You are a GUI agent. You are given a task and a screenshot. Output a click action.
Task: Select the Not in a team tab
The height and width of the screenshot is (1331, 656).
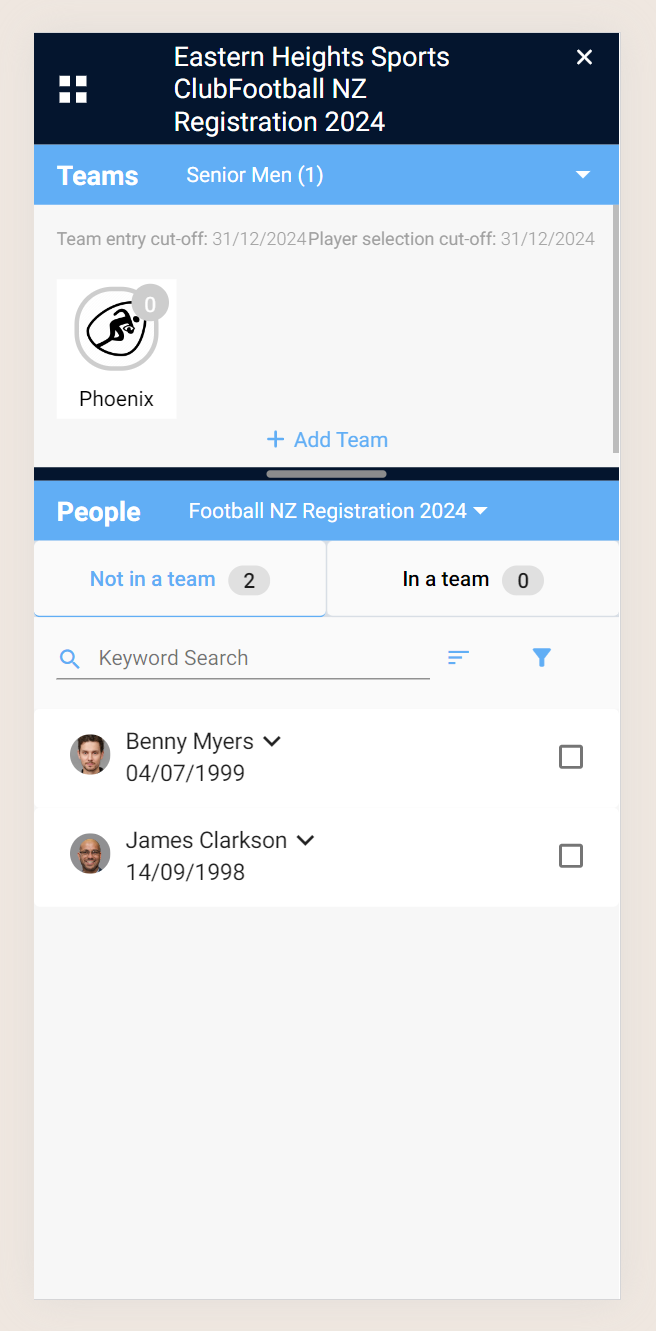click(180, 579)
